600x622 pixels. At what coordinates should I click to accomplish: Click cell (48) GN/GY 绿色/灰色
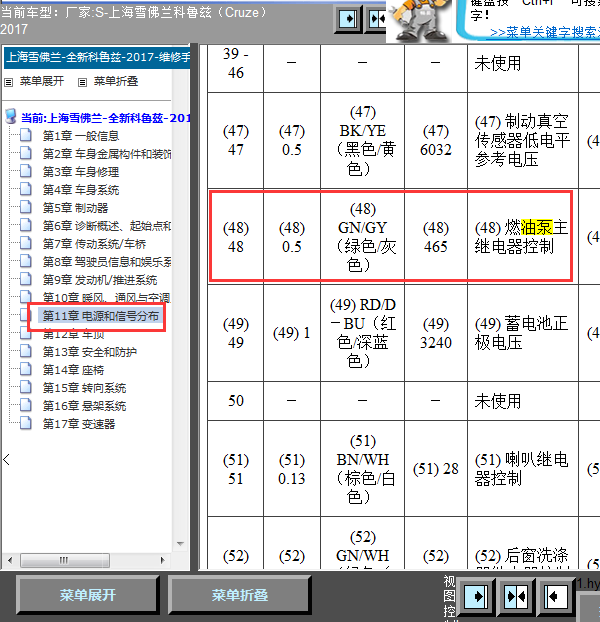coord(362,237)
